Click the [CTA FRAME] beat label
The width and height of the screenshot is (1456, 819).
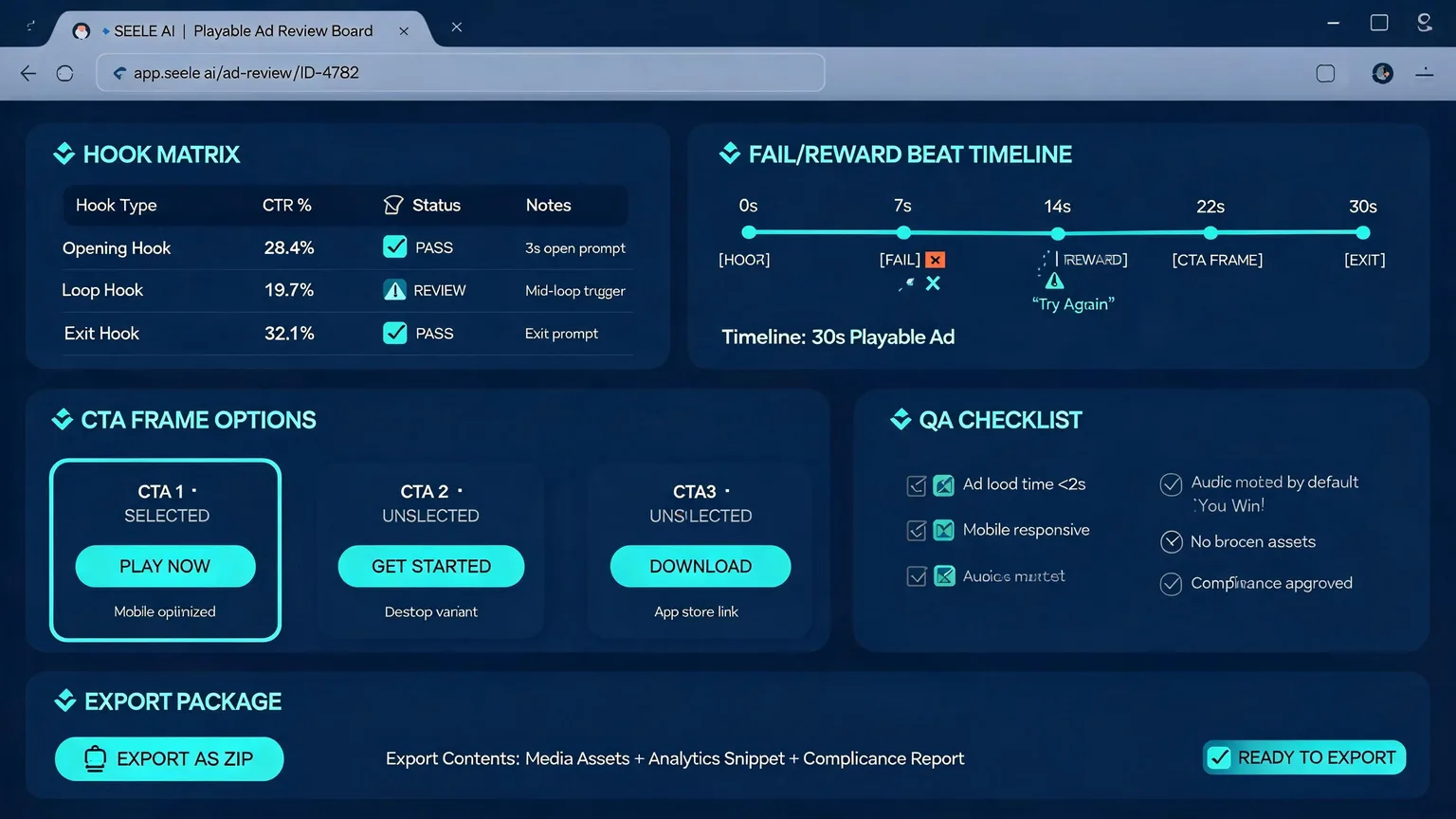point(1217,260)
